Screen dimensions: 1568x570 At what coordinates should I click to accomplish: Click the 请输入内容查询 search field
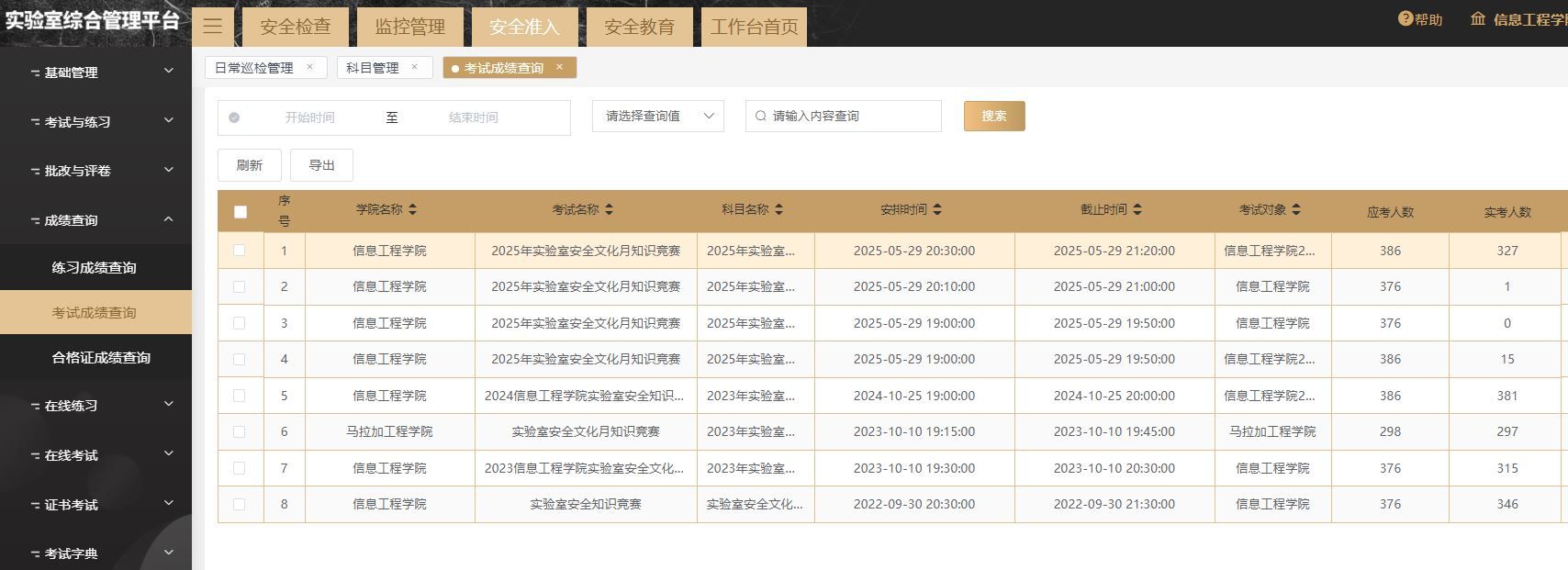tap(849, 117)
